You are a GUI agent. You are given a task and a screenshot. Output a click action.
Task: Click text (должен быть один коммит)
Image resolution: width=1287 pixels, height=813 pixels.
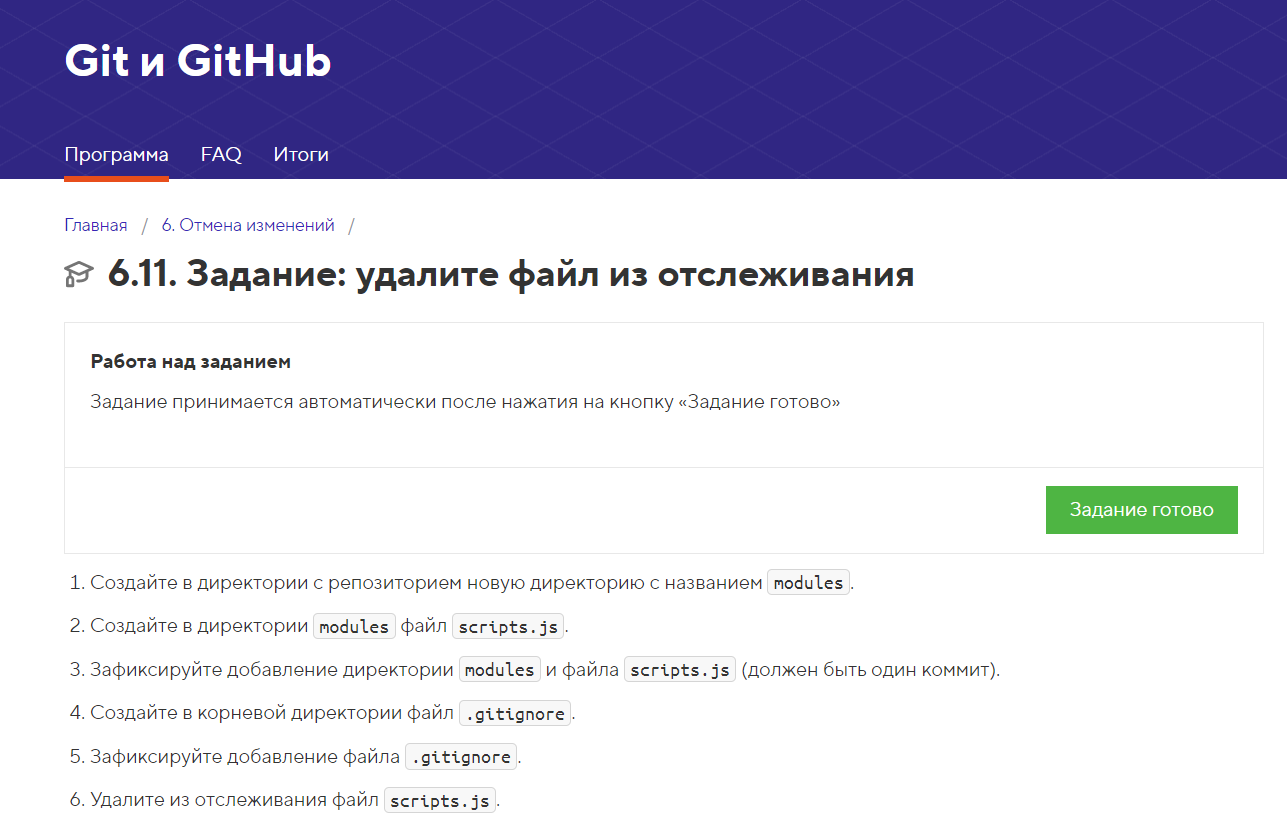point(871,670)
